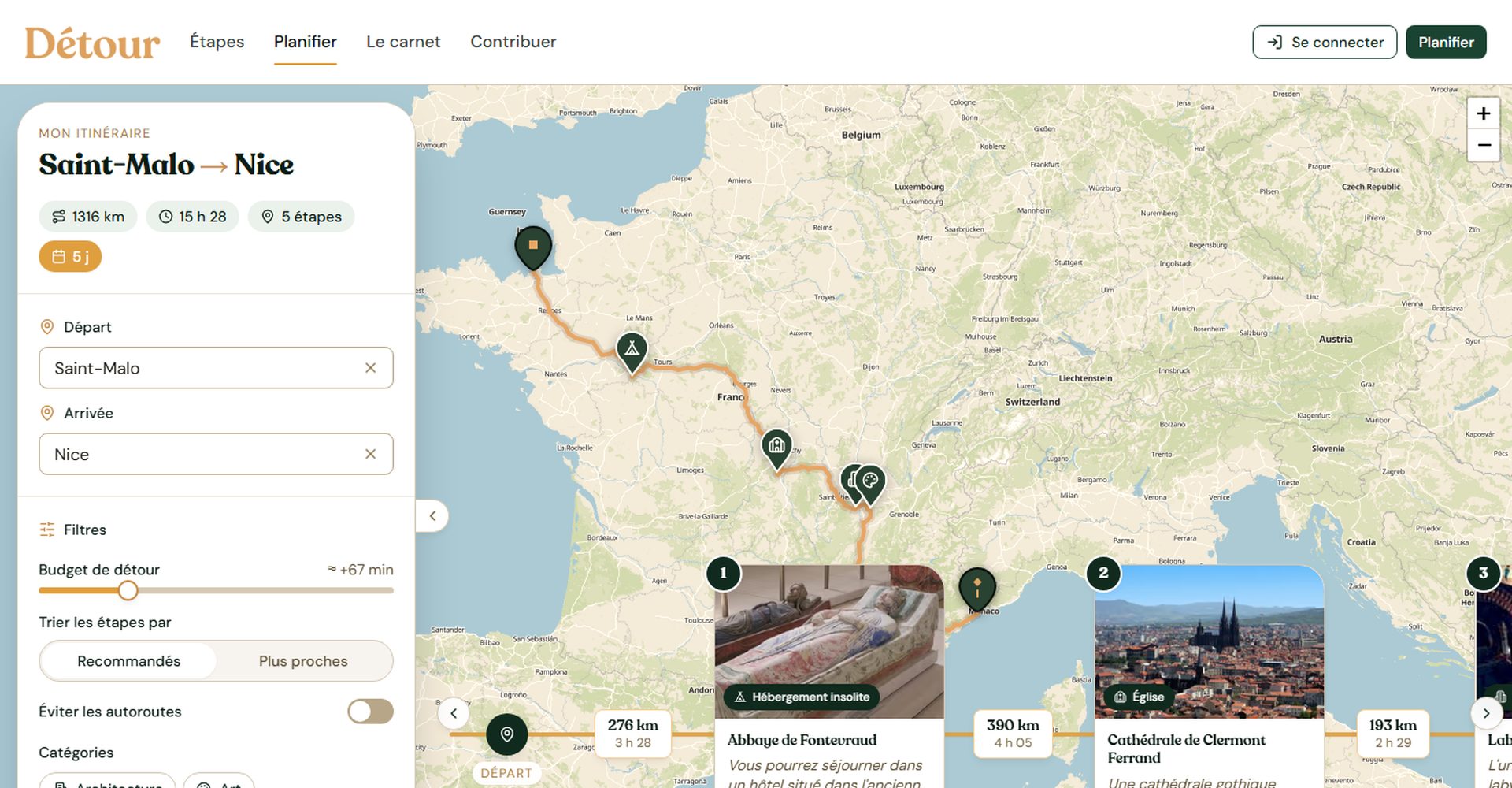The width and height of the screenshot is (1512, 788).
Task: Click the Filtres settings icon
Action: 47,530
